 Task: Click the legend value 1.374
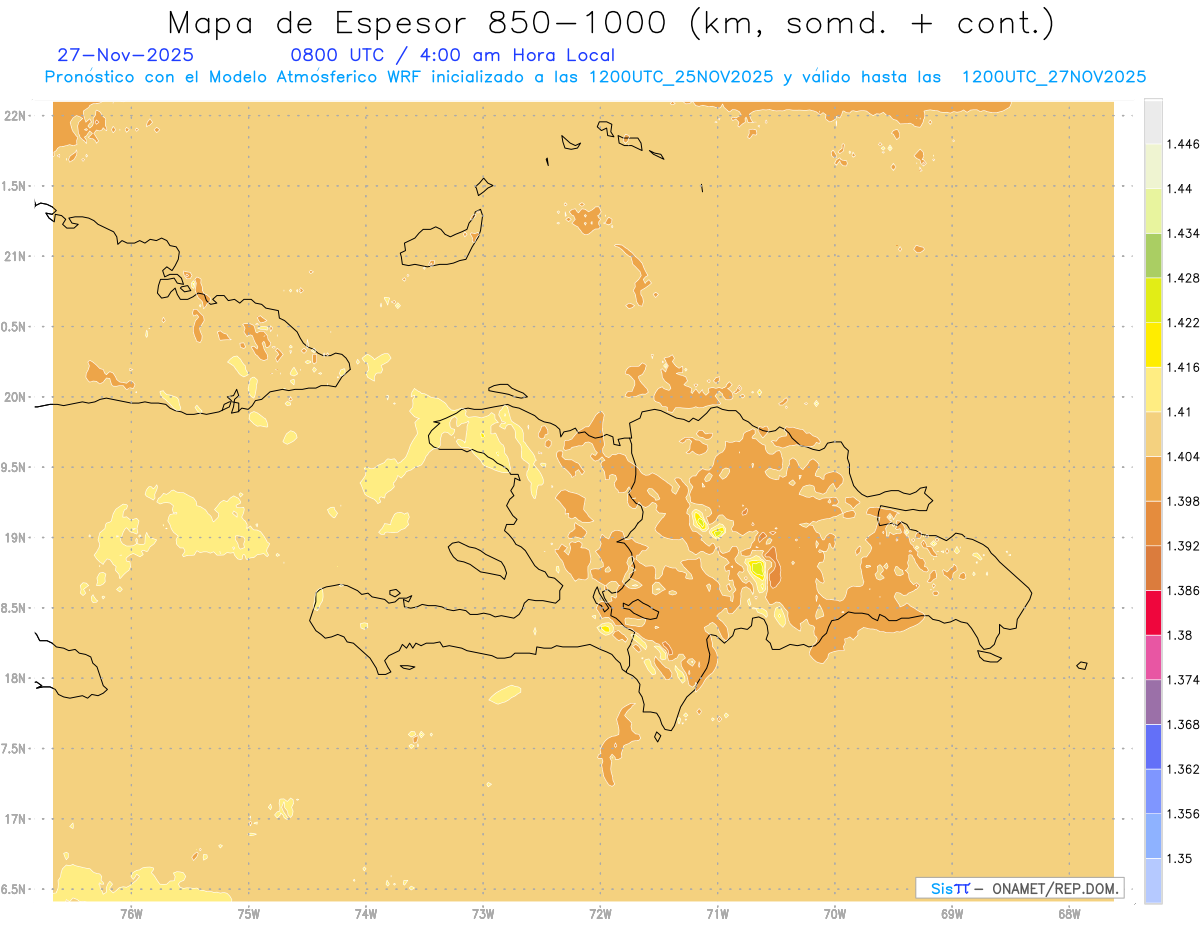(x=1183, y=680)
